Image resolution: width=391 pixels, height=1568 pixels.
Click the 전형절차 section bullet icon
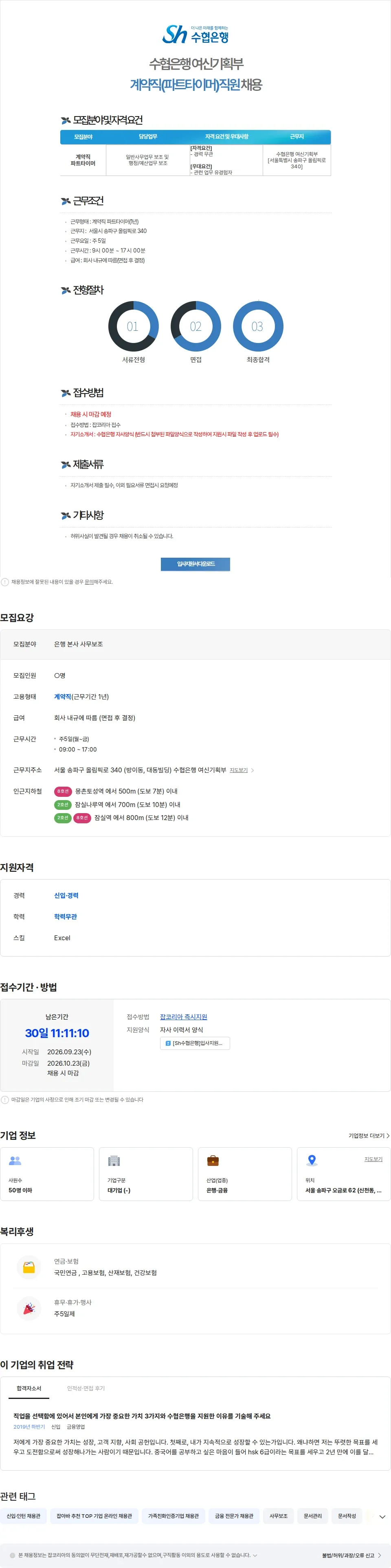pos(66,290)
